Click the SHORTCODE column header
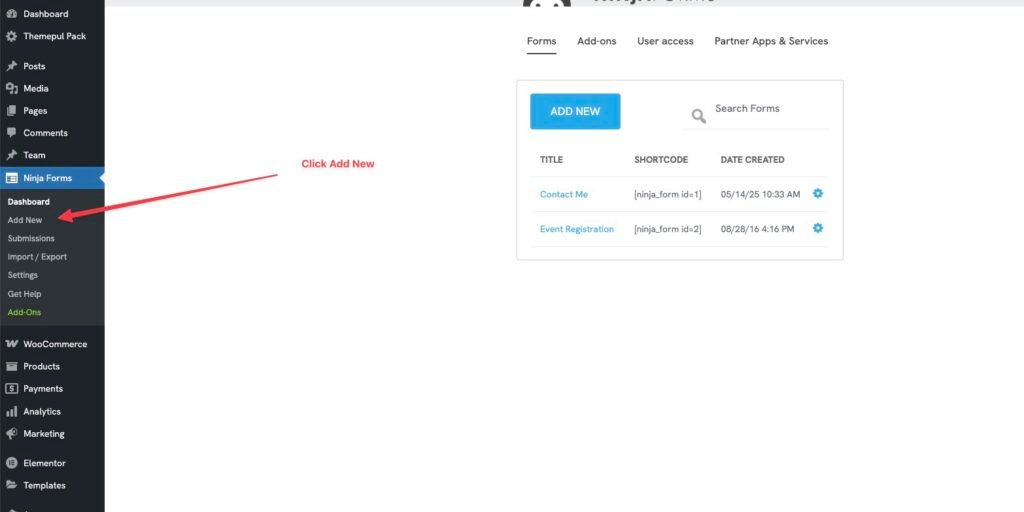The image size is (1024, 512). 660,159
